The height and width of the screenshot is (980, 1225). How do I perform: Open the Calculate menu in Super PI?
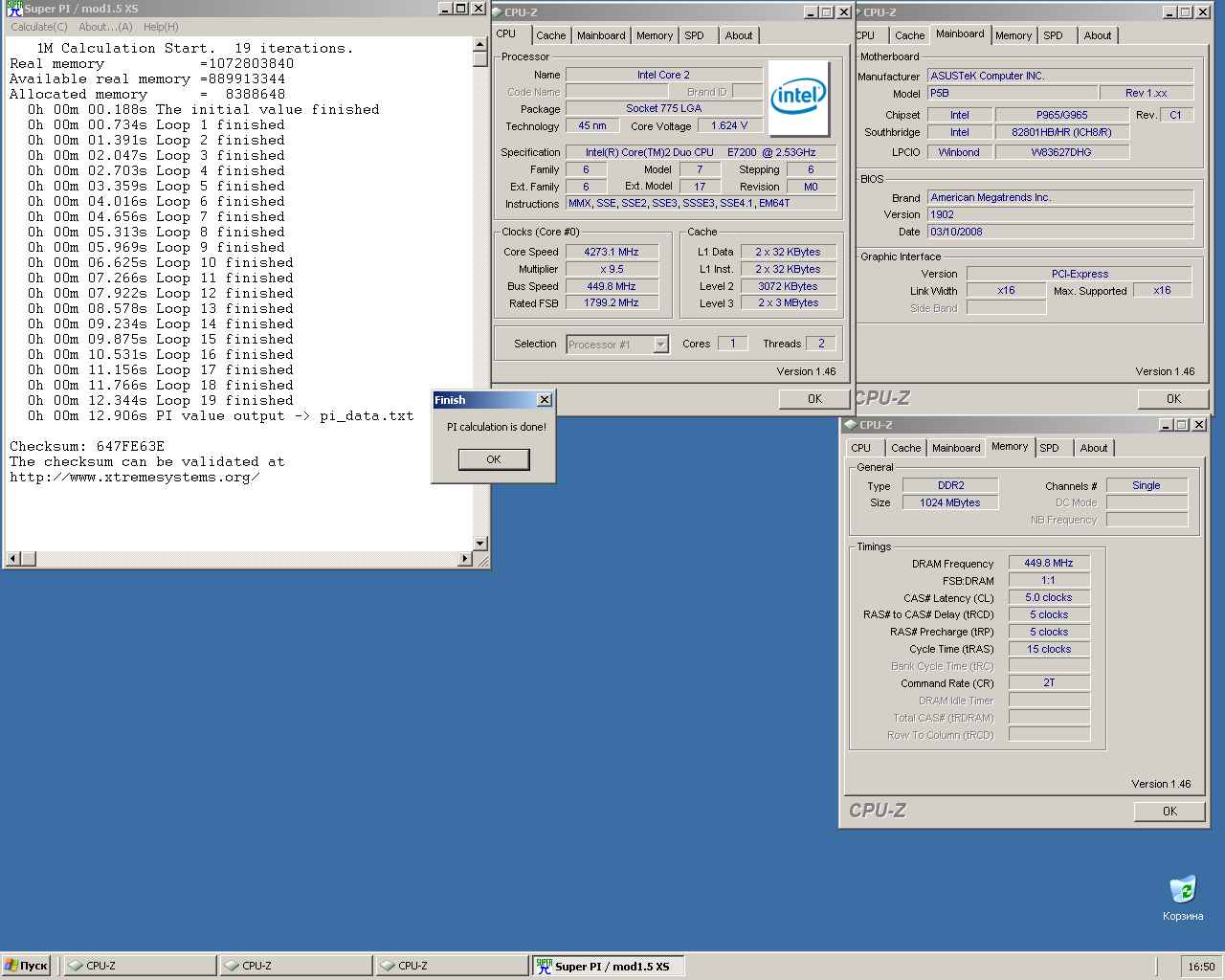(37, 27)
